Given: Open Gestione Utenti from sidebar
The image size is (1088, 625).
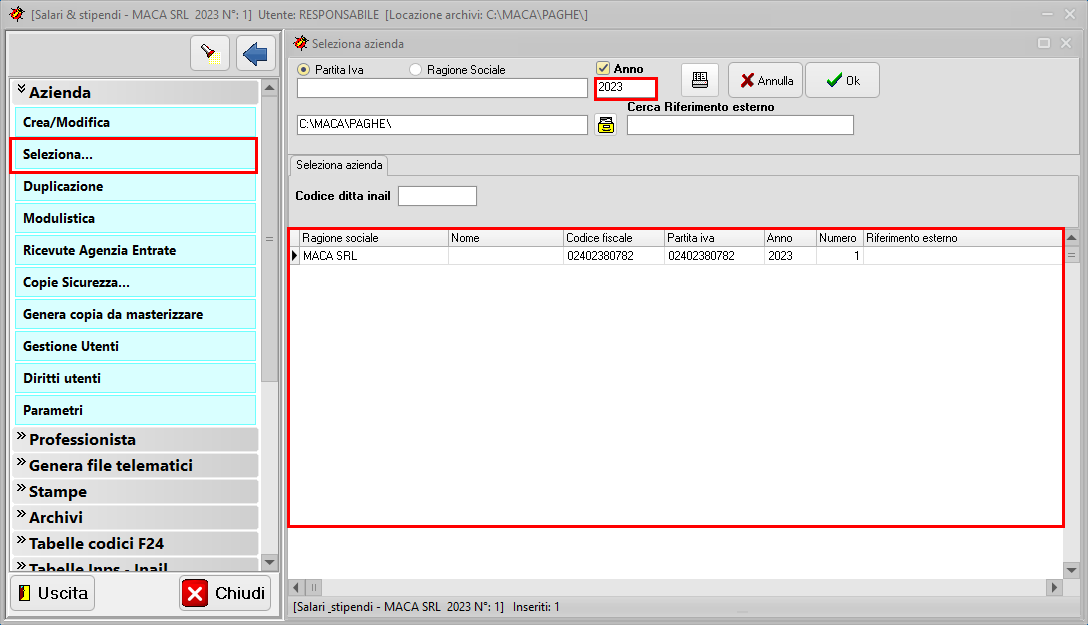Looking at the screenshot, I should click(133, 346).
